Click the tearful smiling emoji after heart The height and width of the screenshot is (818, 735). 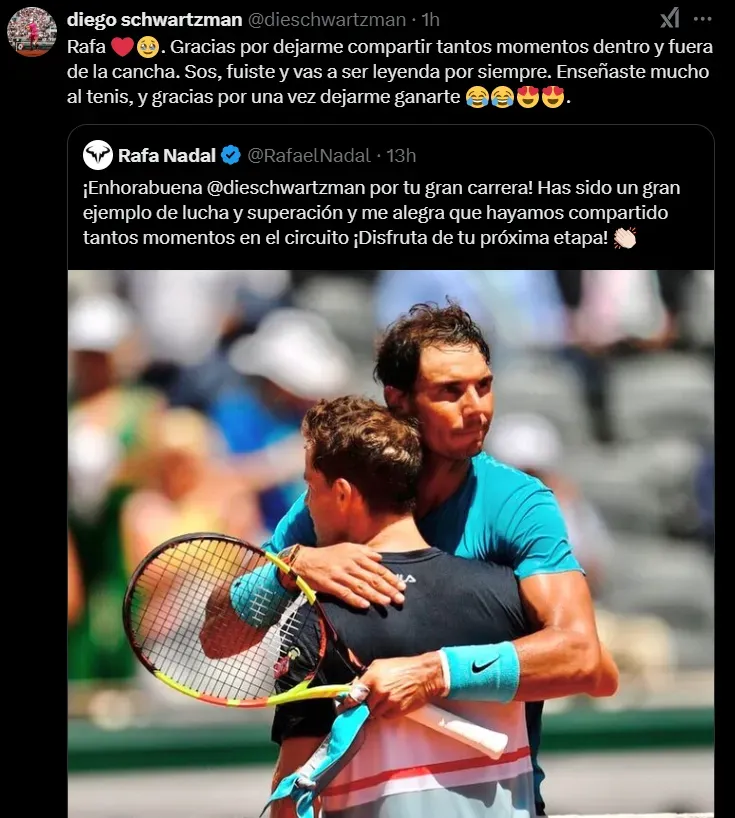(x=148, y=47)
